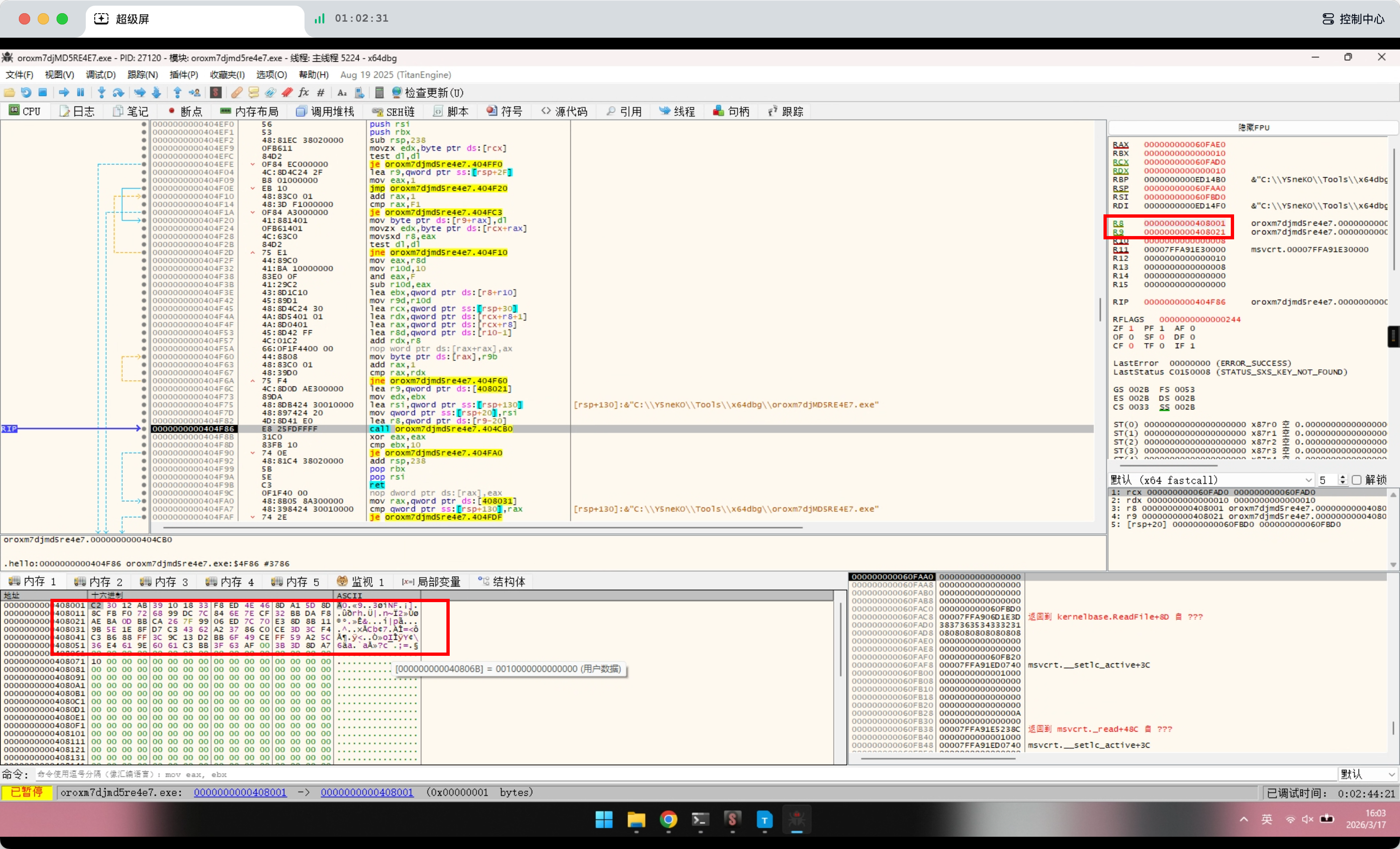Click the Restart debugging toolbar icon

click(x=26, y=92)
